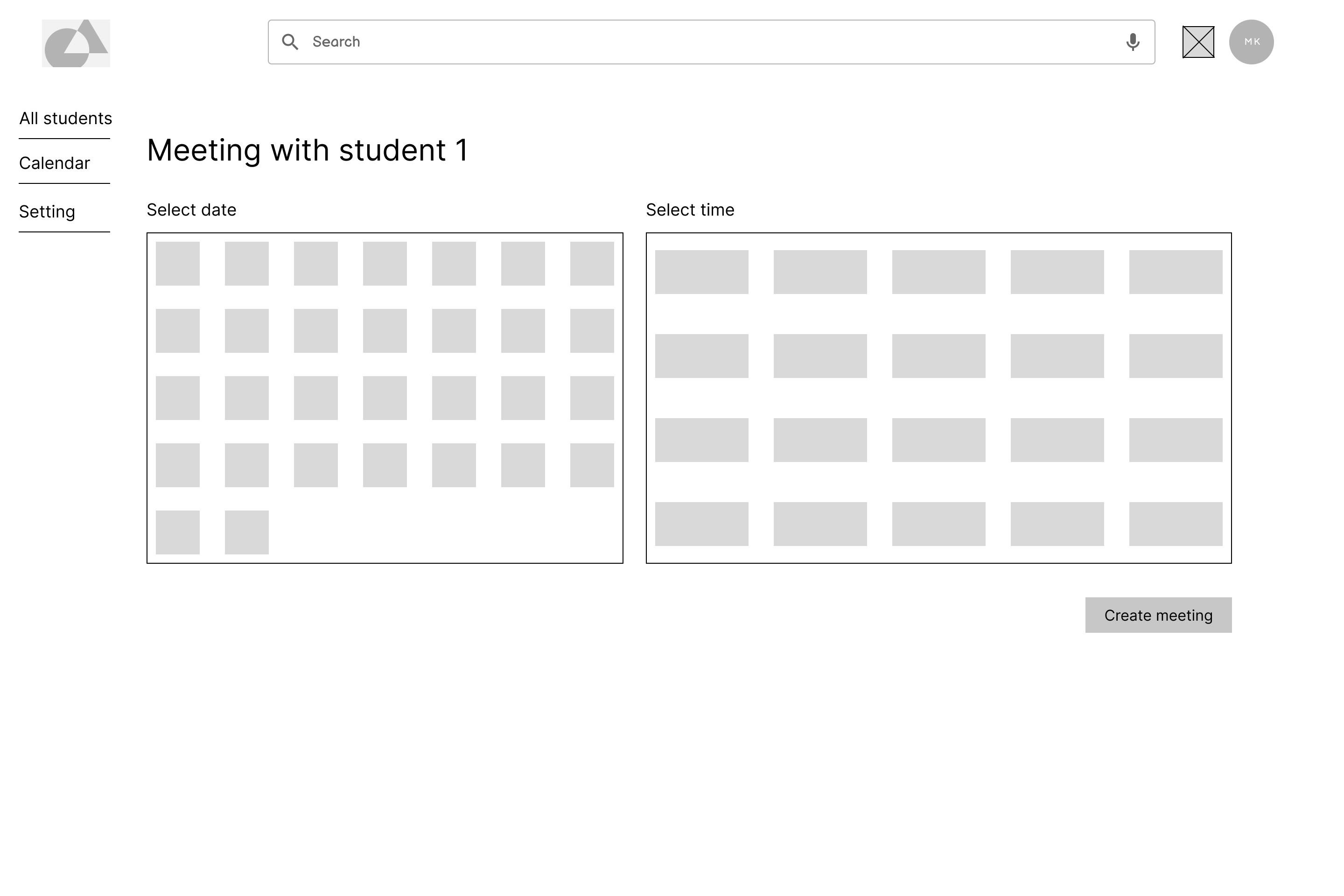Go to the Calendar menu item
Viewport: 1344px width, 896px height.
click(x=54, y=163)
